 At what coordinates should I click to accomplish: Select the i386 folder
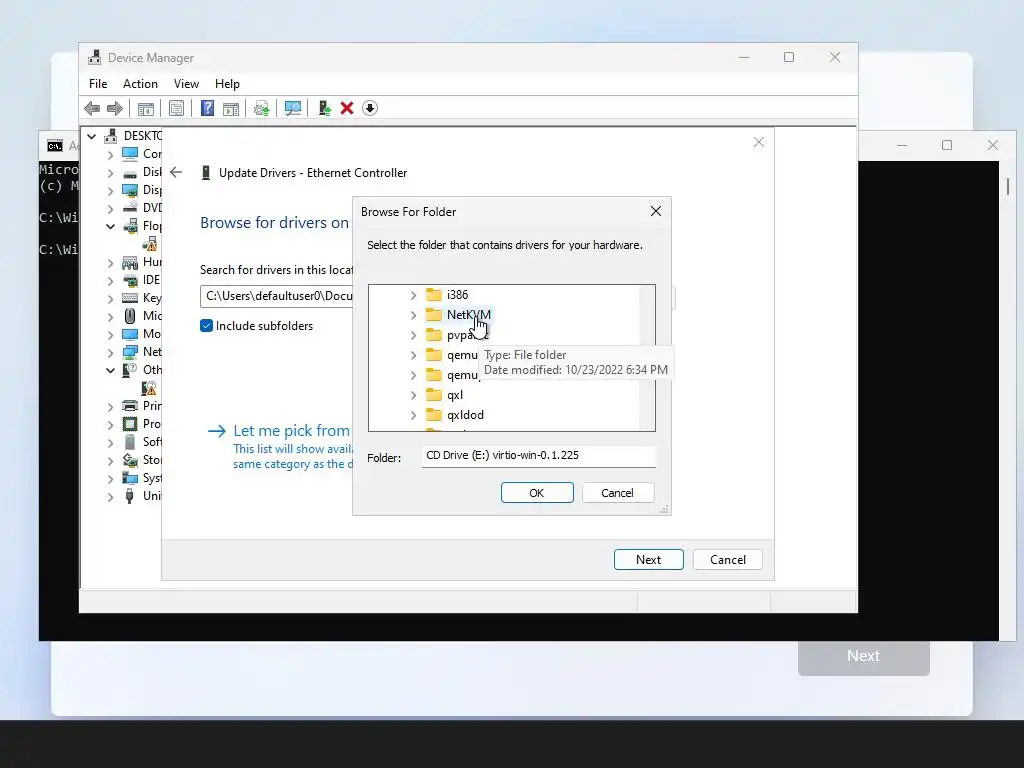pos(457,295)
